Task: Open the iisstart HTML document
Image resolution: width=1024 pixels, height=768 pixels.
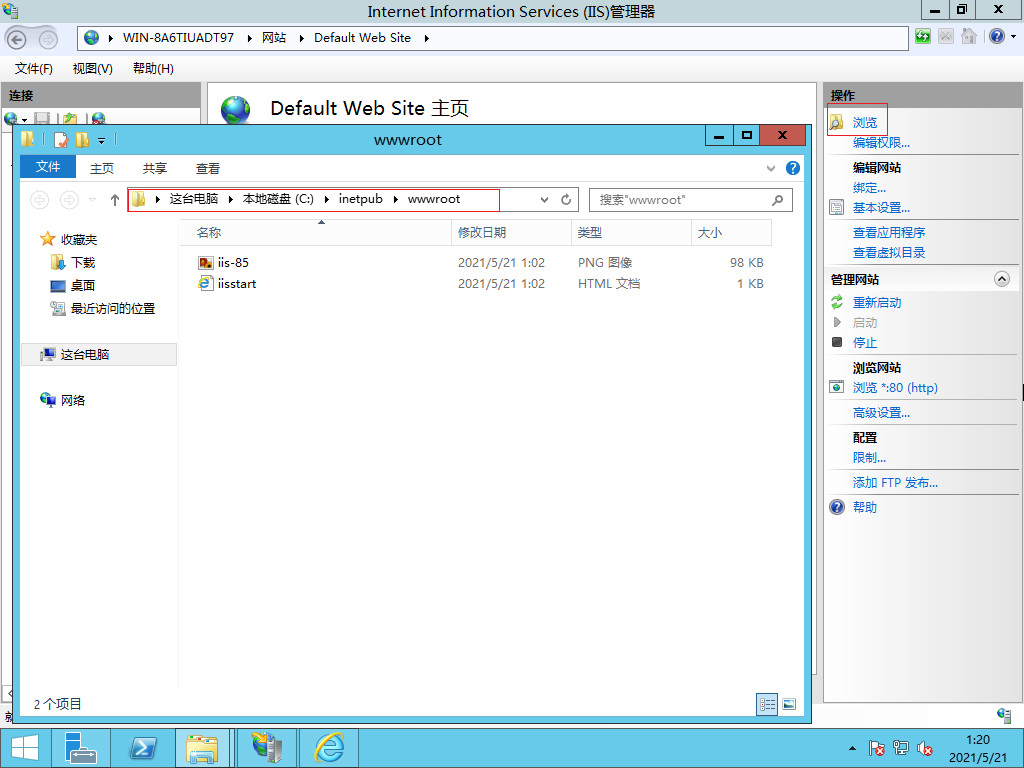Action: pos(236,284)
